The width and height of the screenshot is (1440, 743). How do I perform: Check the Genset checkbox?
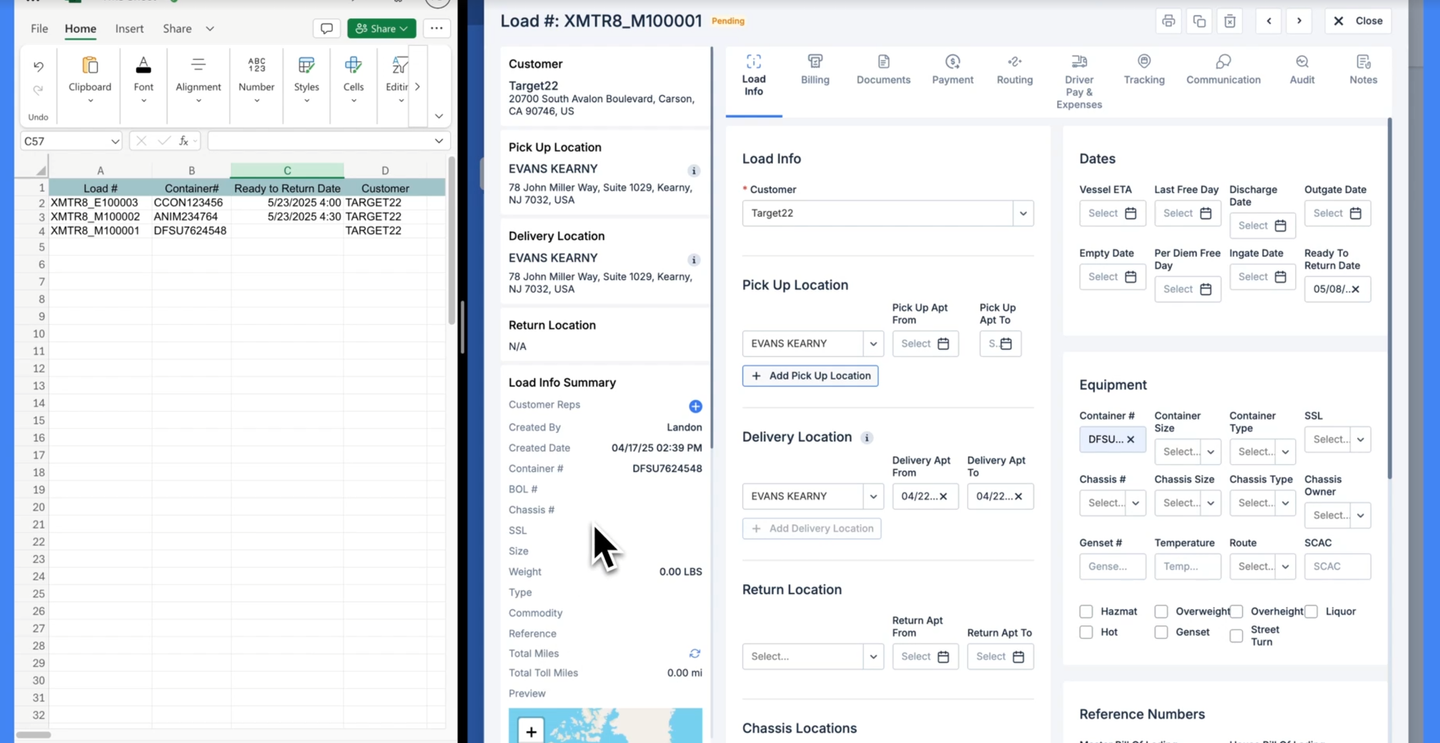click(1161, 632)
